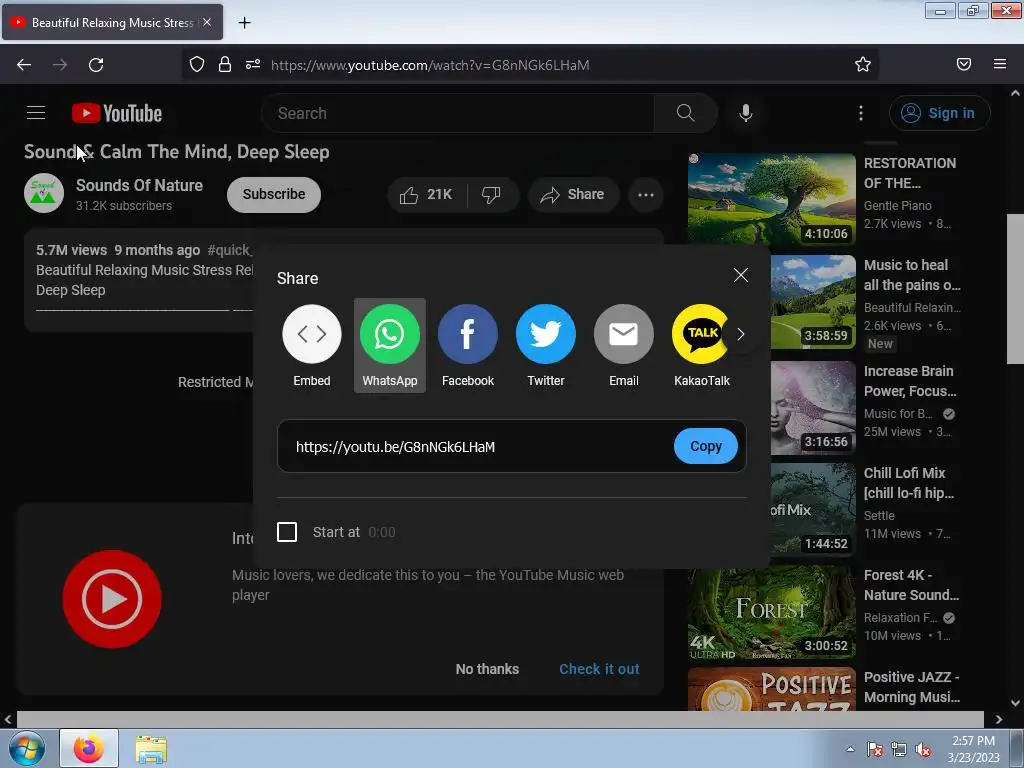Image resolution: width=1024 pixels, height=768 pixels.
Task: Open the YouTube guide hamburger menu
Action: 36,113
